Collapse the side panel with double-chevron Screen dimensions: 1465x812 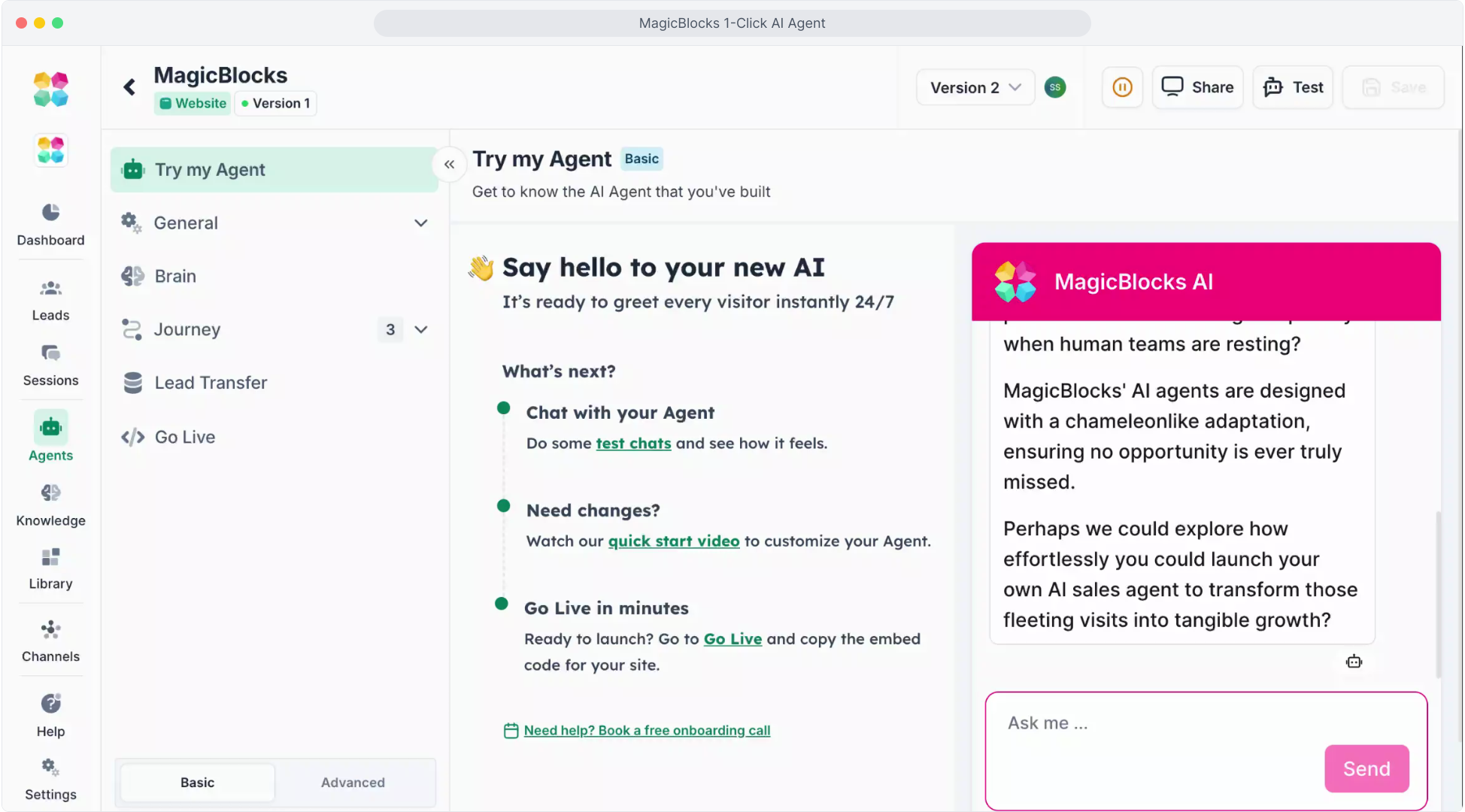(x=449, y=165)
